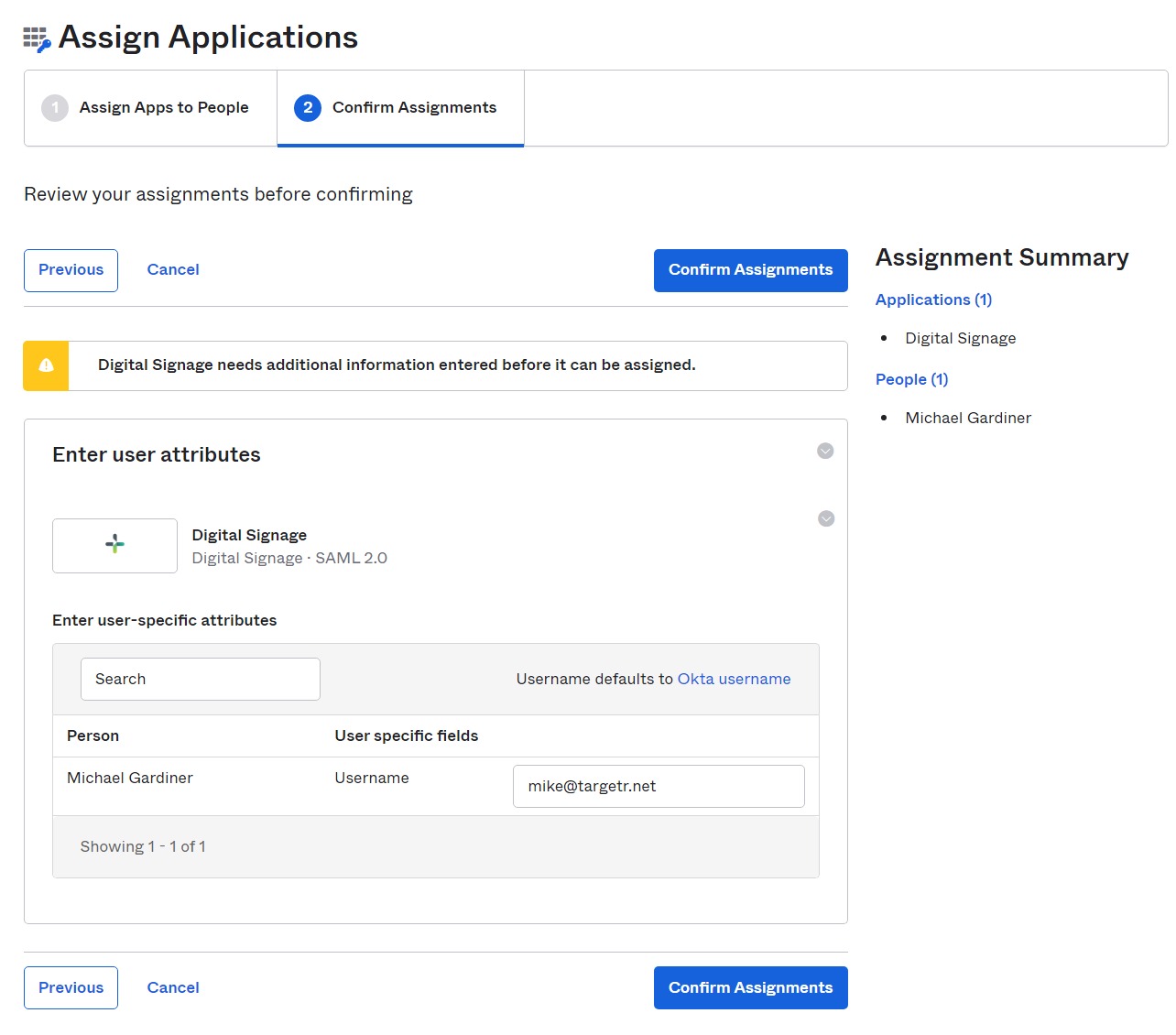Click Digital Signage in Assignment Summary list

pyautogui.click(x=961, y=339)
